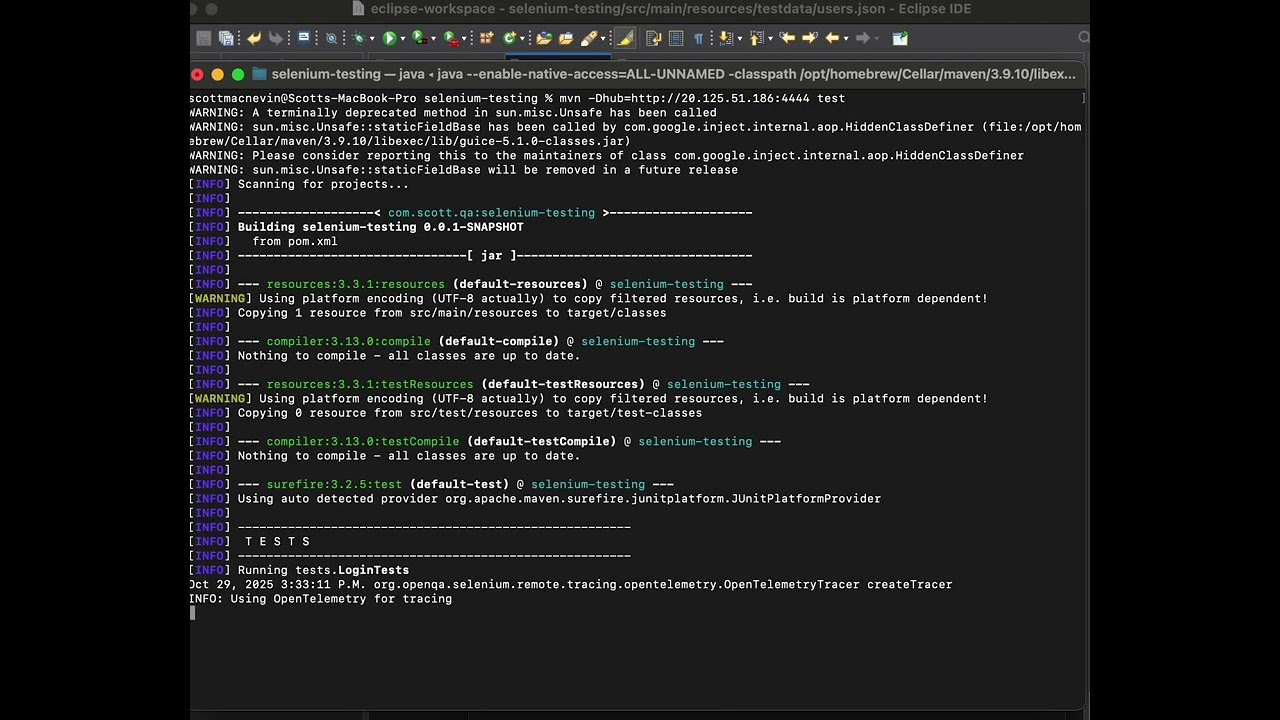Click "com.scott.qa:selenium-testing" cyan text
Viewport: 1280px width, 720px height.
[x=491, y=213]
